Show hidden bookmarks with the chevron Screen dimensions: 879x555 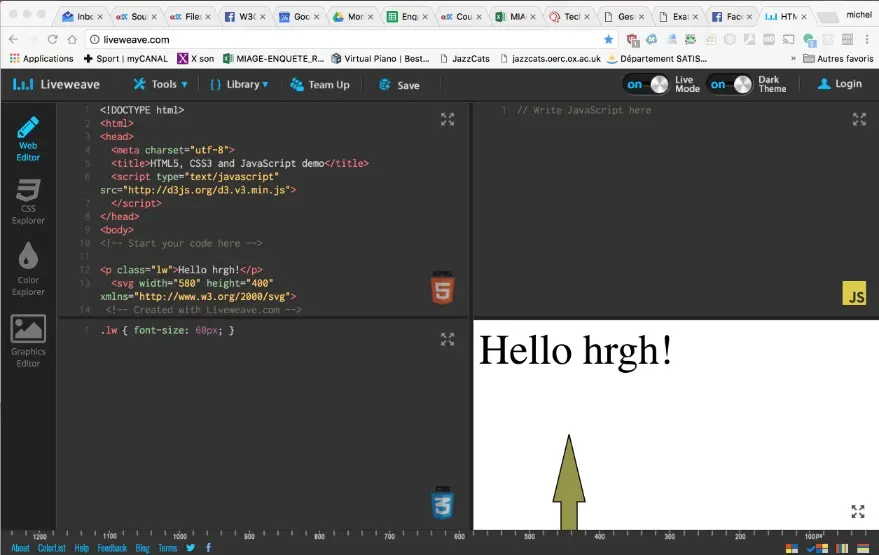[793, 58]
